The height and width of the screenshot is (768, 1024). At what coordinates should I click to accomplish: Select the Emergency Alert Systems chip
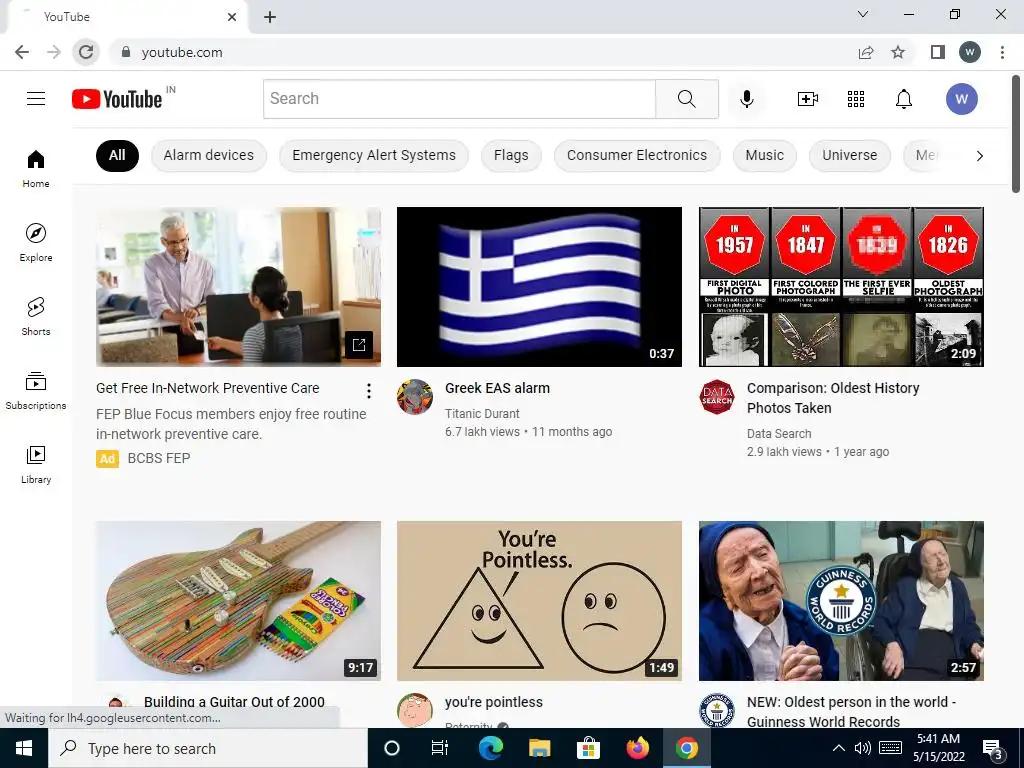click(374, 155)
